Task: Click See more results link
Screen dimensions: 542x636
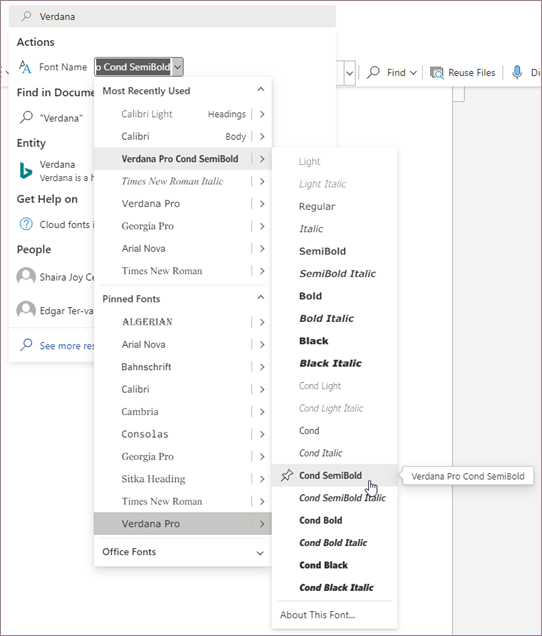Action: [67, 346]
